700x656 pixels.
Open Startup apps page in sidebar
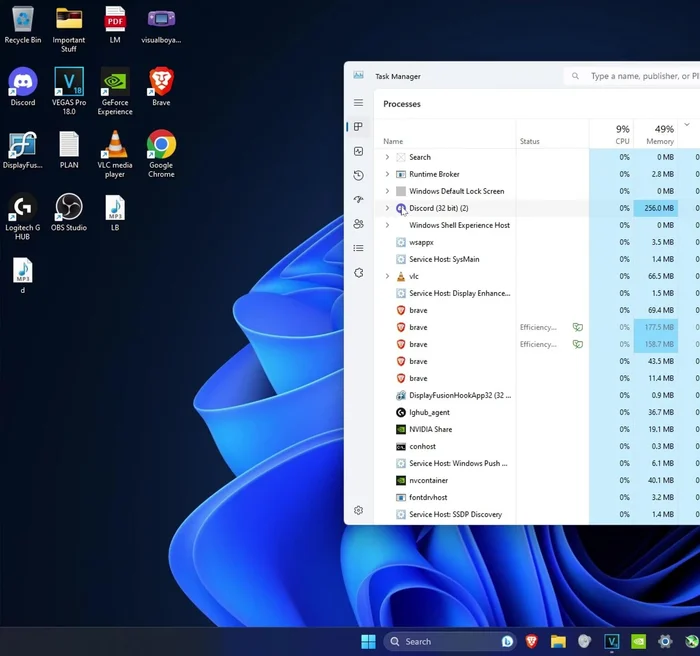(359, 200)
